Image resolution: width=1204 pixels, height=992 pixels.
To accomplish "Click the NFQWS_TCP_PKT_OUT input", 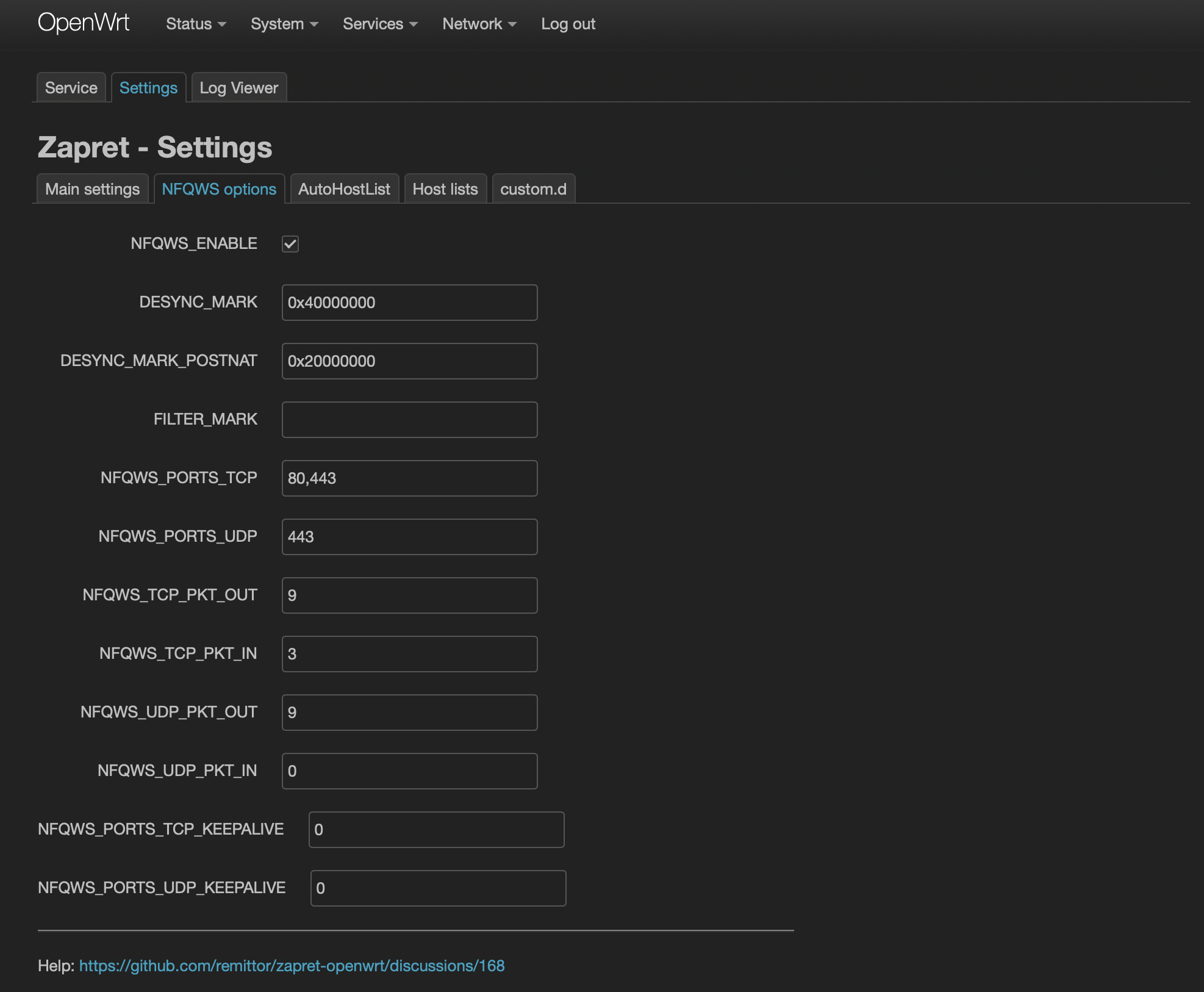I will pos(410,595).
